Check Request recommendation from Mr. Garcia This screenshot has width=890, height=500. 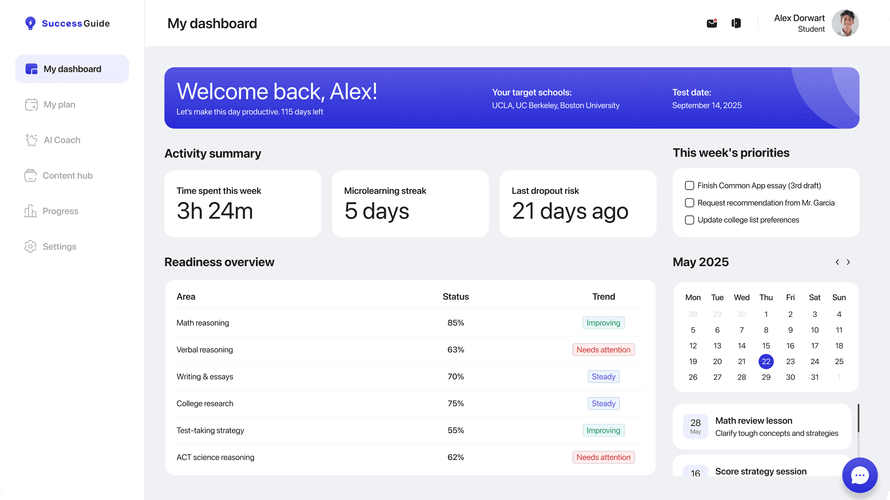tap(689, 203)
